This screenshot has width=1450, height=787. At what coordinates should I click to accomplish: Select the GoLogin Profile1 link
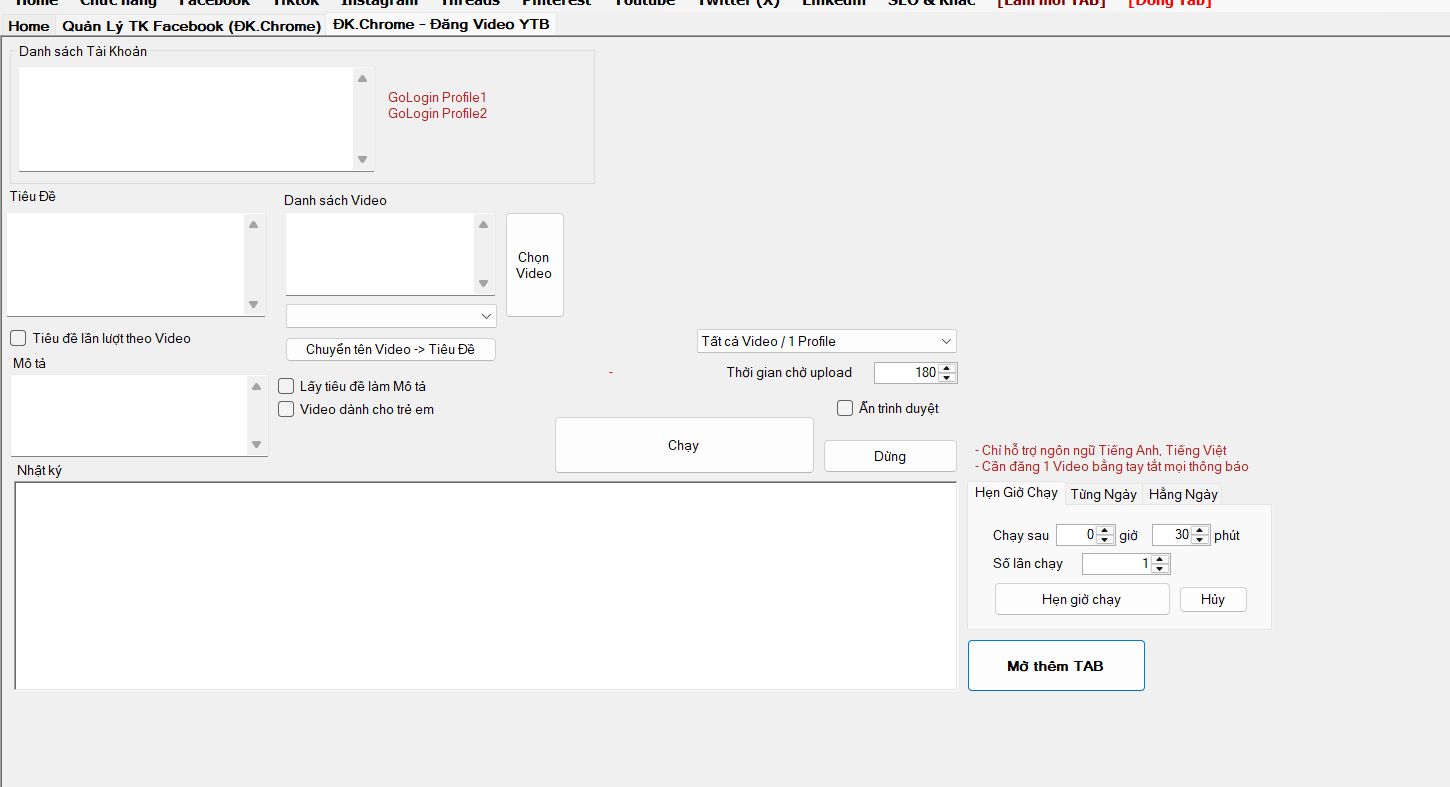click(437, 97)
